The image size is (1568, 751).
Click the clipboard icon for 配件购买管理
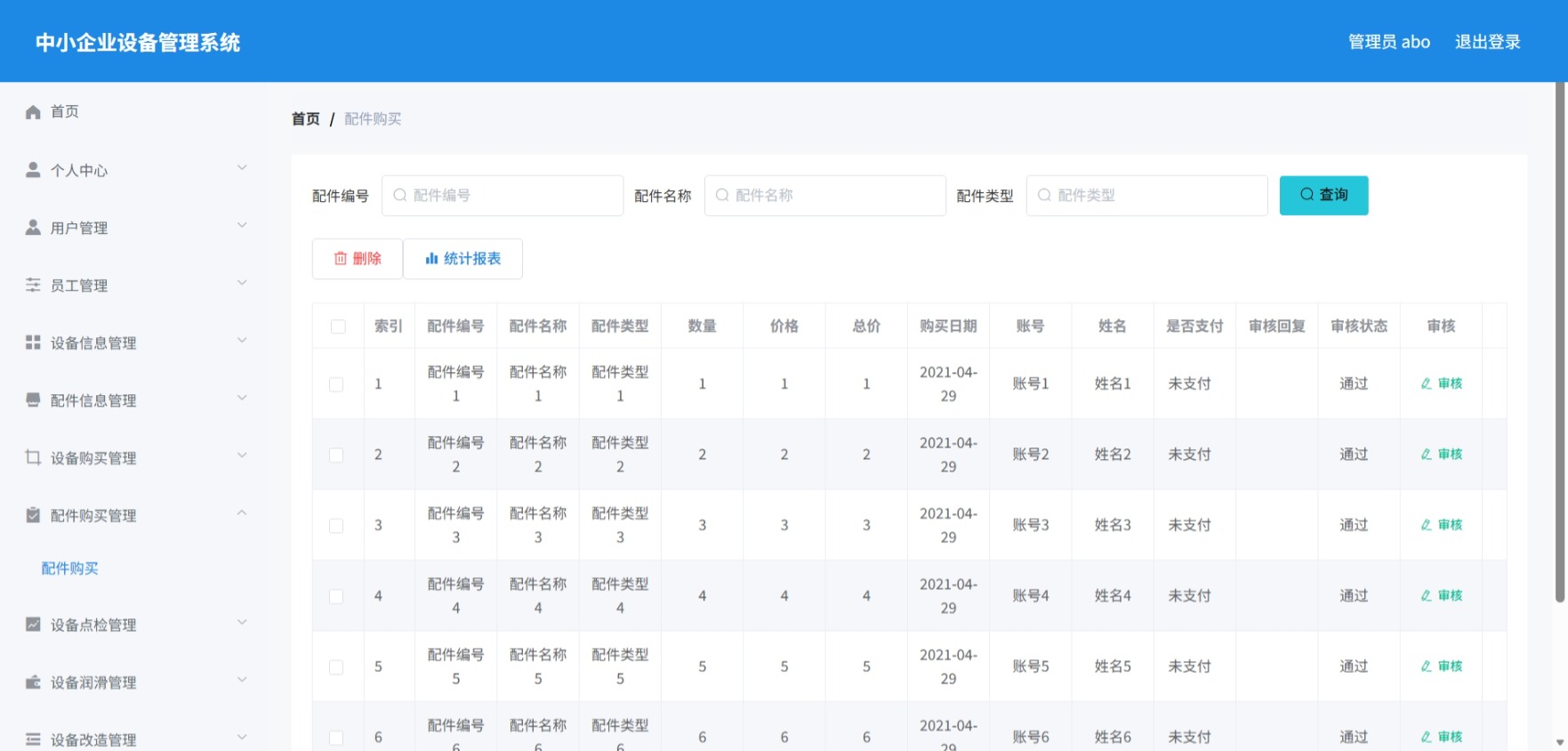[33, 515]
